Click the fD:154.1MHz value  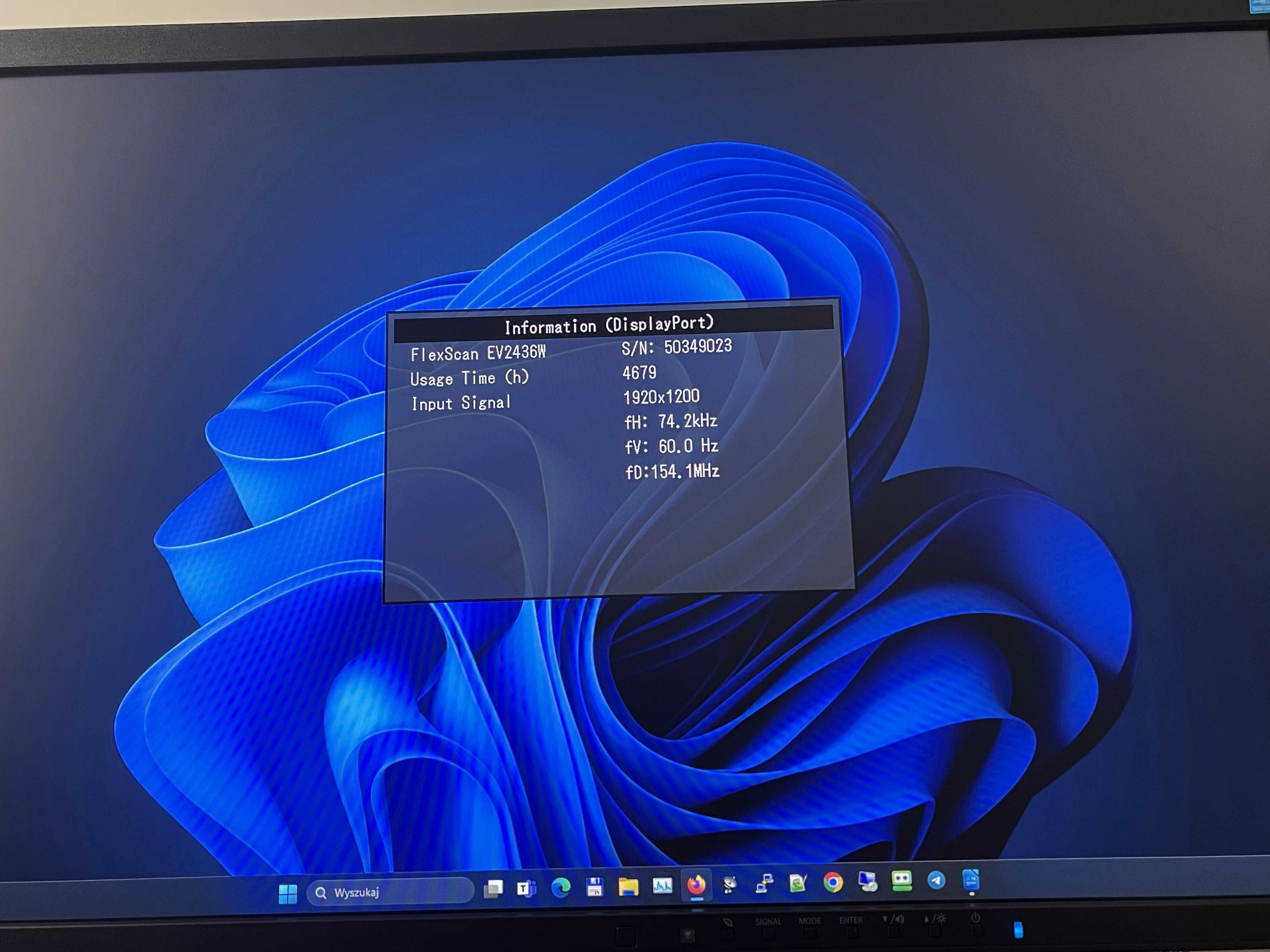click(x=672, y=472)
